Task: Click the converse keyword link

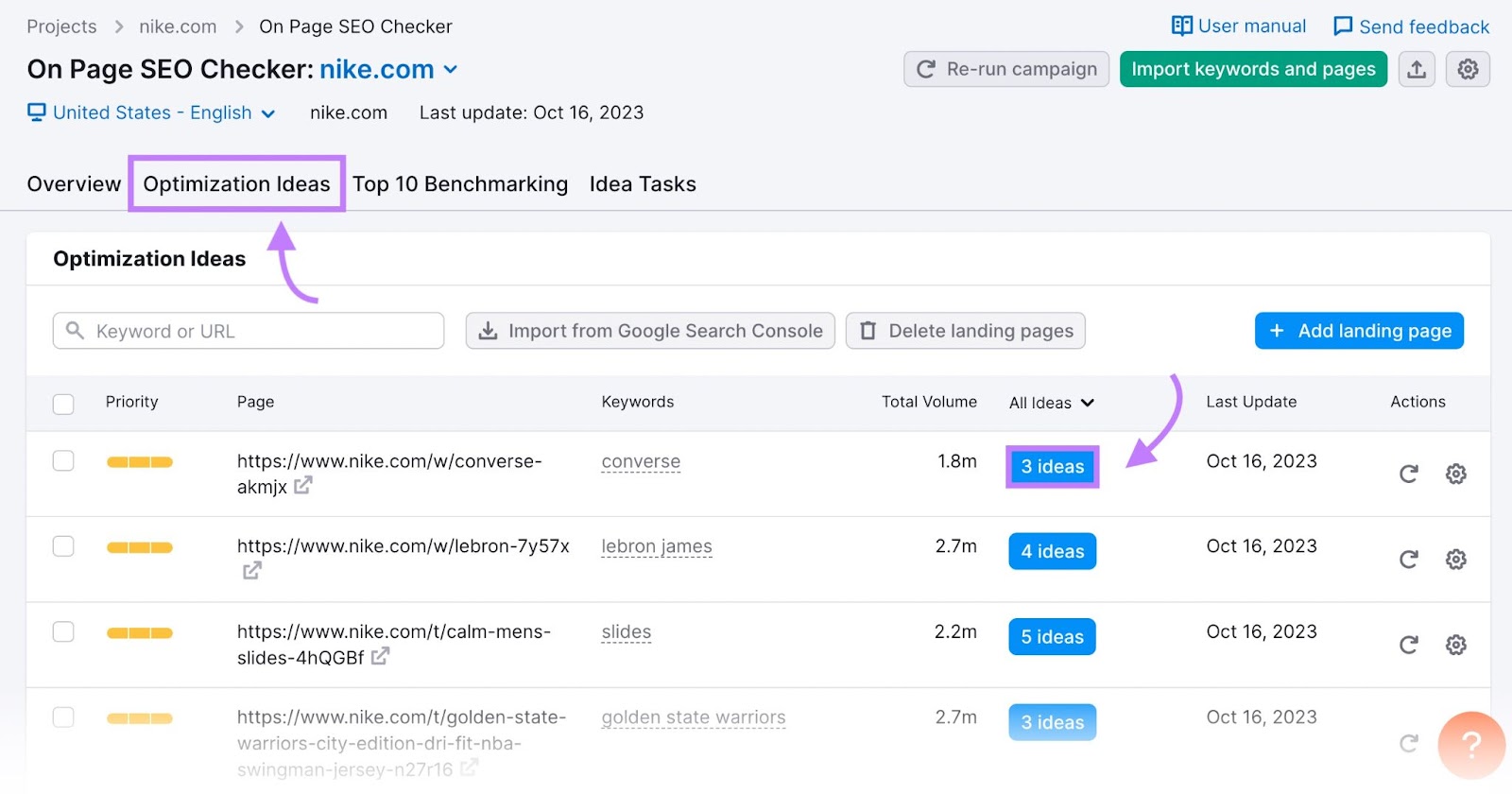Action: pos(641,461)
